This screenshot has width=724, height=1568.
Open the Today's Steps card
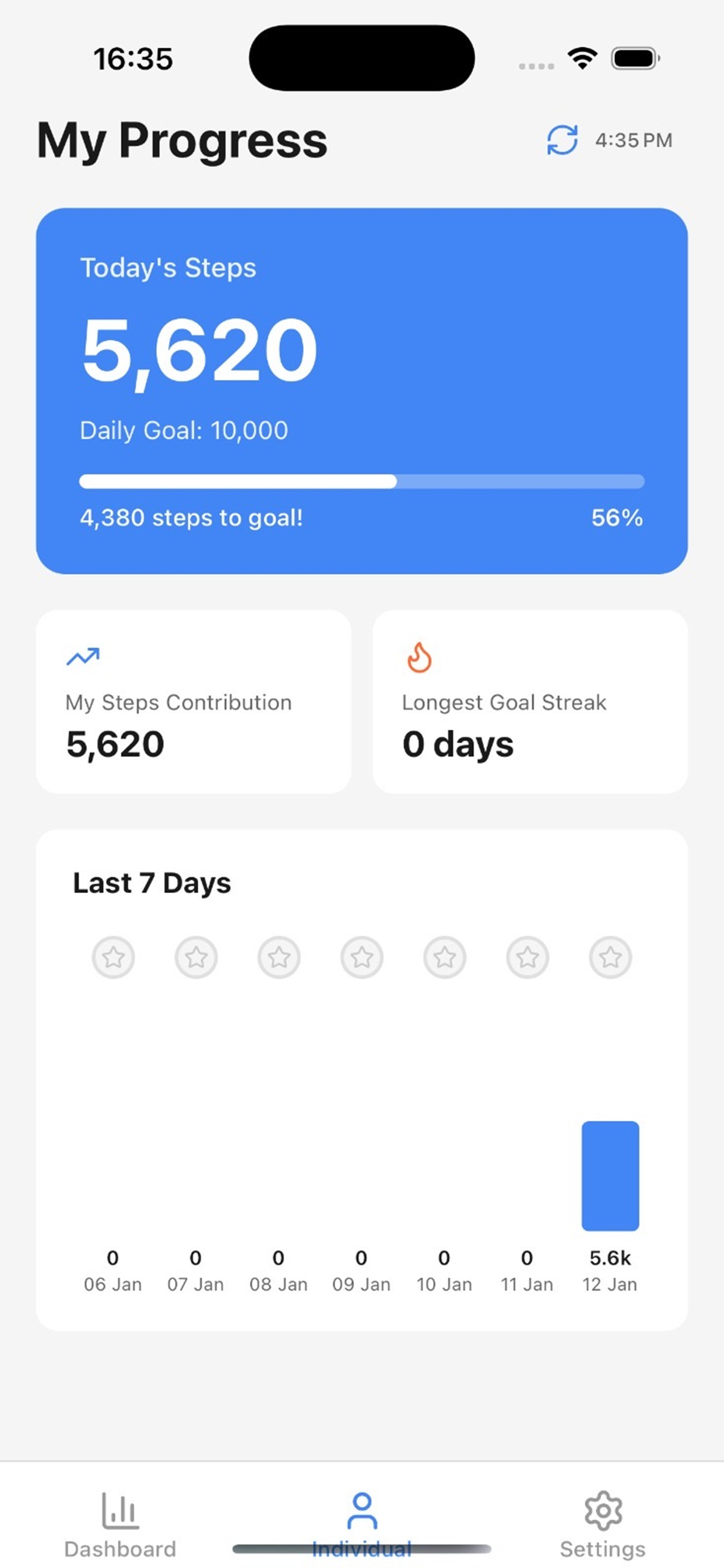coord(362,391)
